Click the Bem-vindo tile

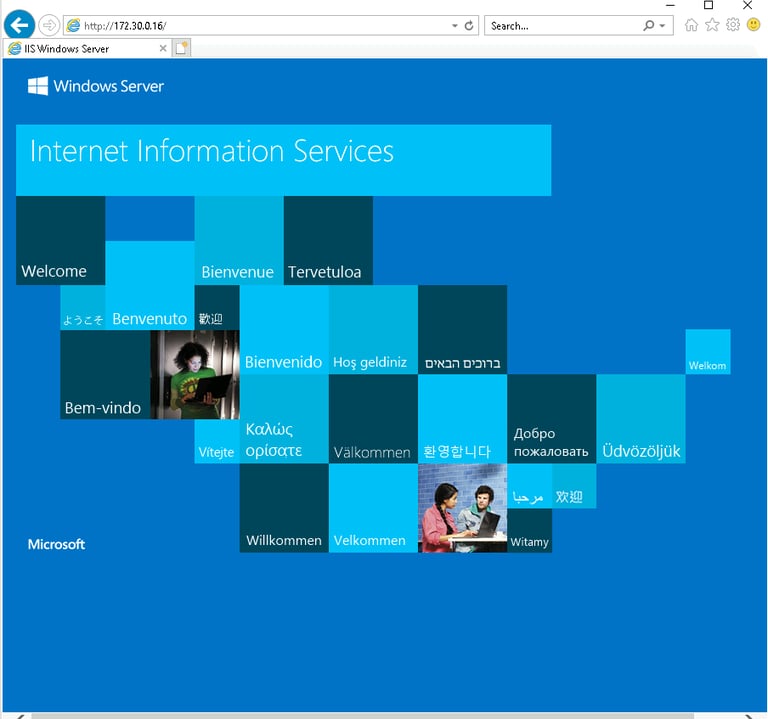[105, 375]
